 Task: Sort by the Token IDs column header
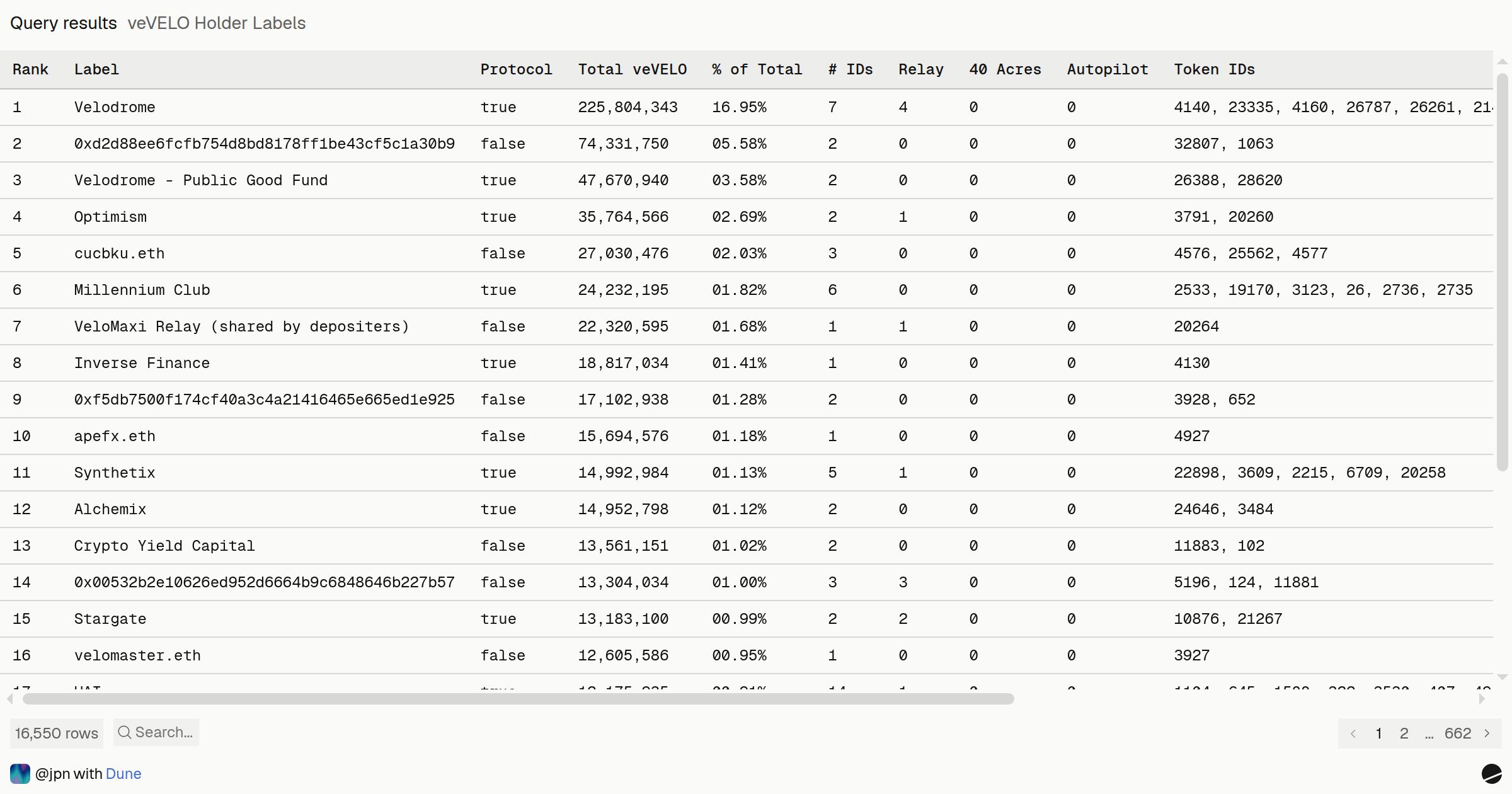1214,69
